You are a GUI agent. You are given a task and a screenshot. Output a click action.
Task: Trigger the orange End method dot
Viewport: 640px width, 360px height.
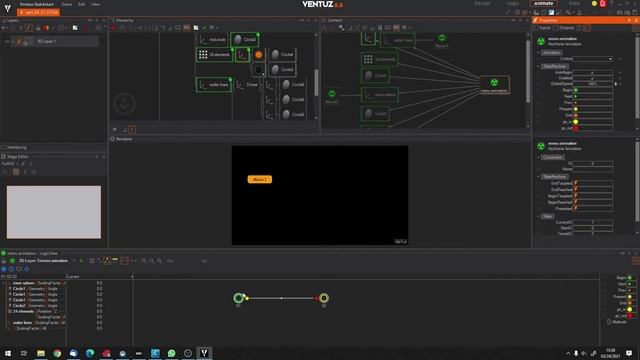(576, 116)
